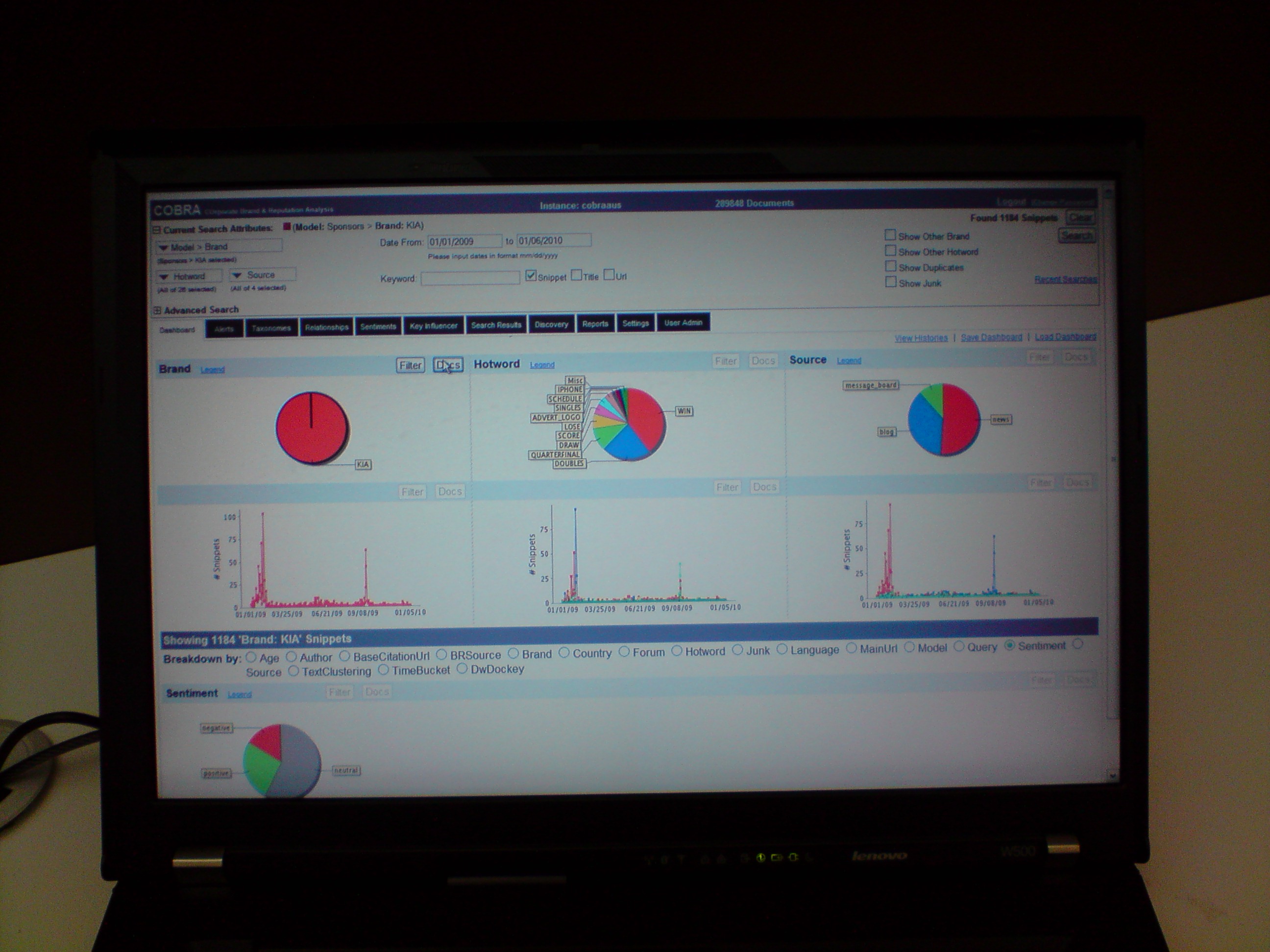Open the Search Results tab
1270x952 pixels.
[496, 325]
